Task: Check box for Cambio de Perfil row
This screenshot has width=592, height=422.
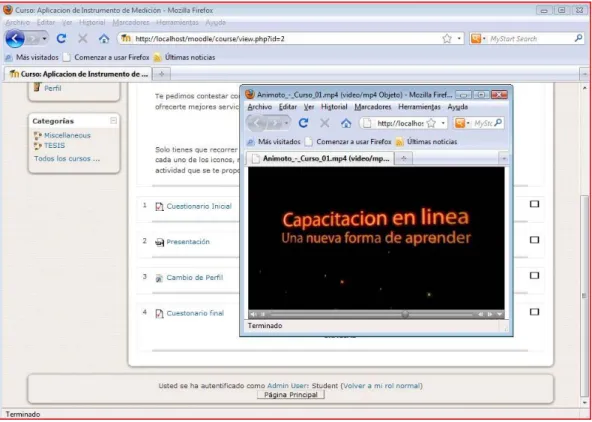Action: click(x=534, y=276)
